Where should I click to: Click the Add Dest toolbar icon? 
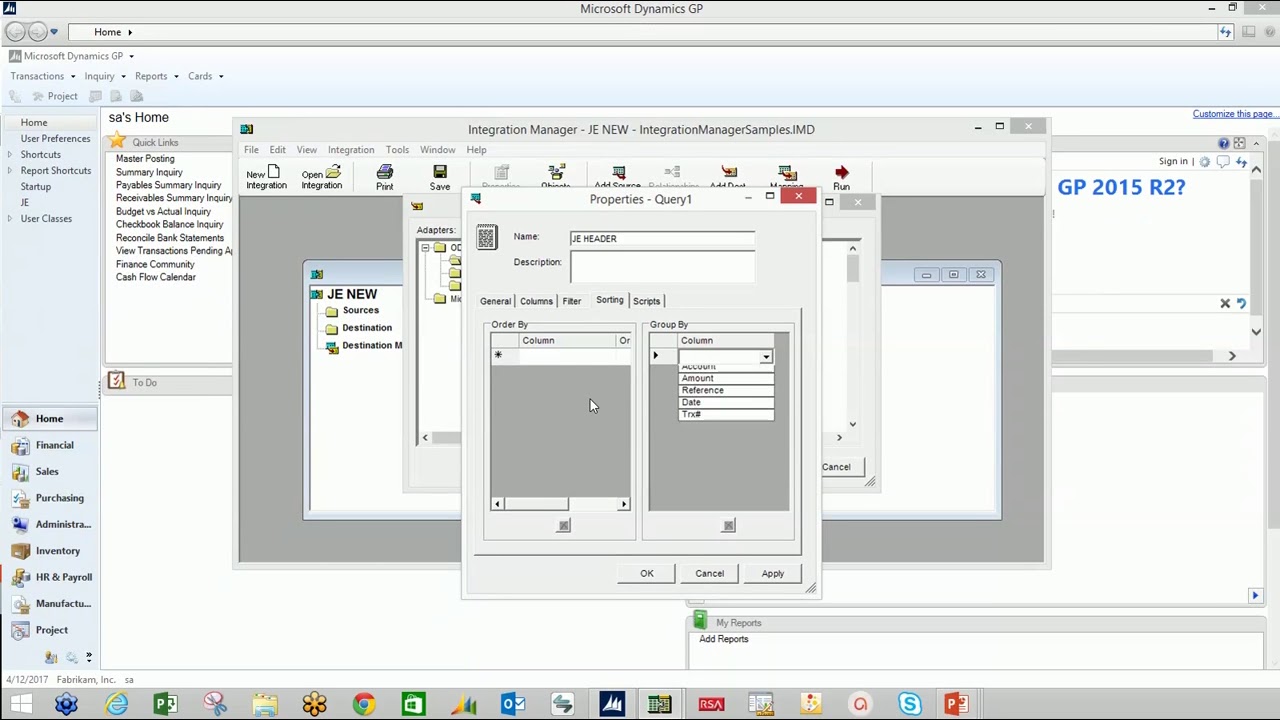[x=728, y=177]
